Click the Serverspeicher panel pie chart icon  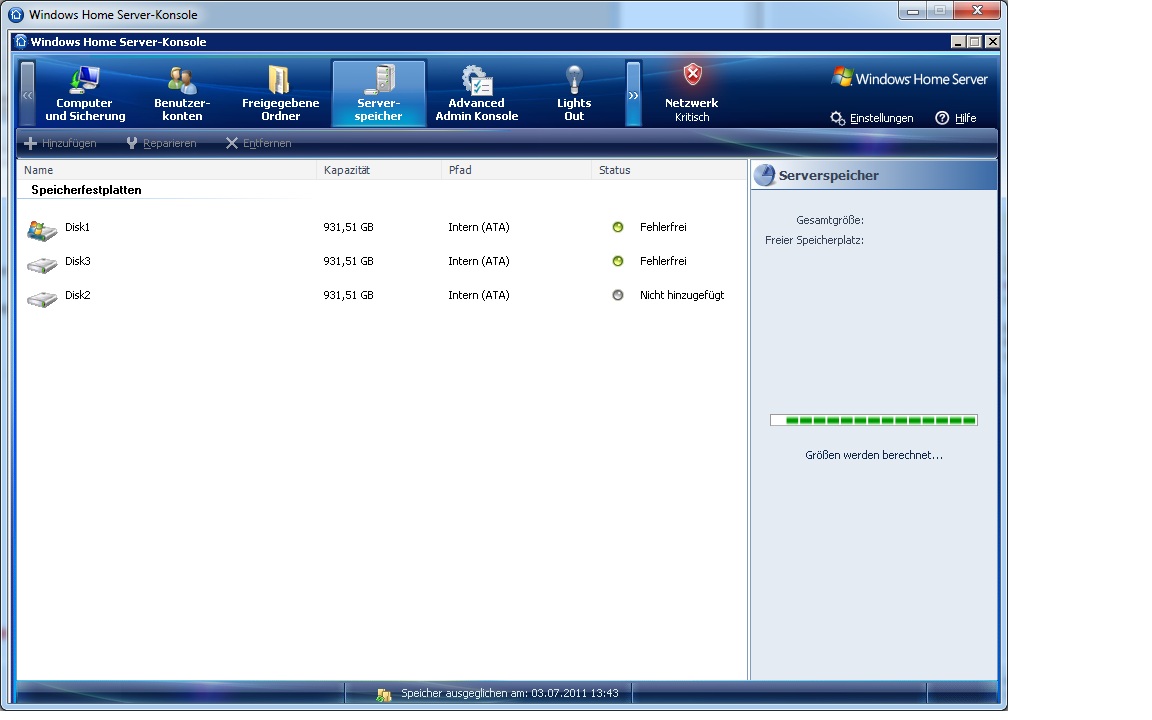click(765, 175)
